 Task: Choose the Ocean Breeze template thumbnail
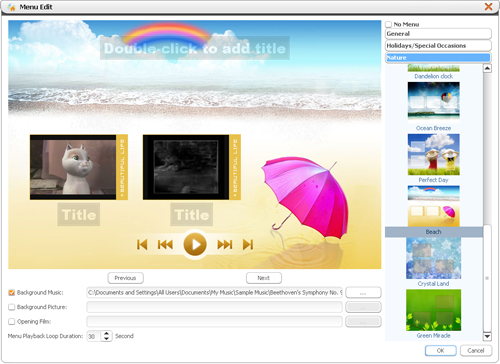[x=433, y=101]
